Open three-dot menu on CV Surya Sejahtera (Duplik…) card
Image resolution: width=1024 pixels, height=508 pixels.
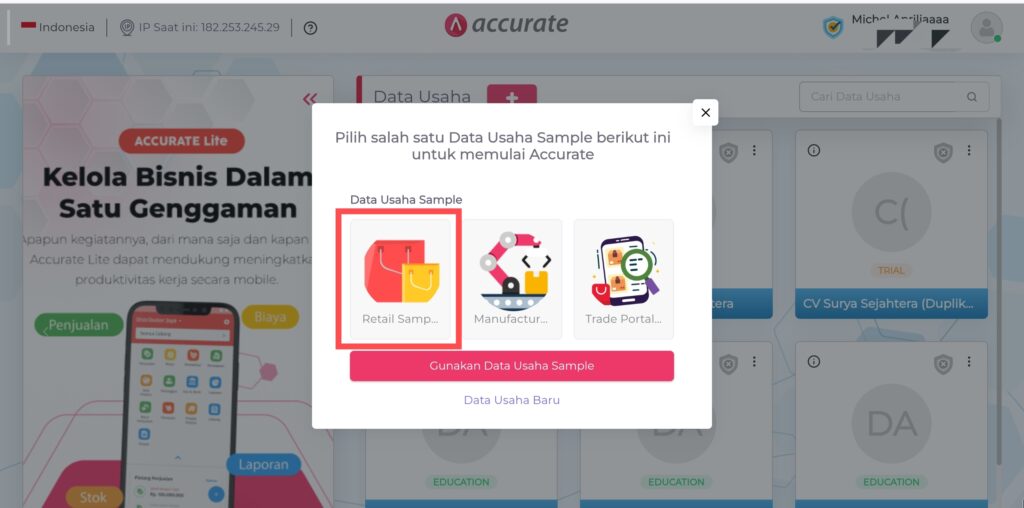click(969, 150)
